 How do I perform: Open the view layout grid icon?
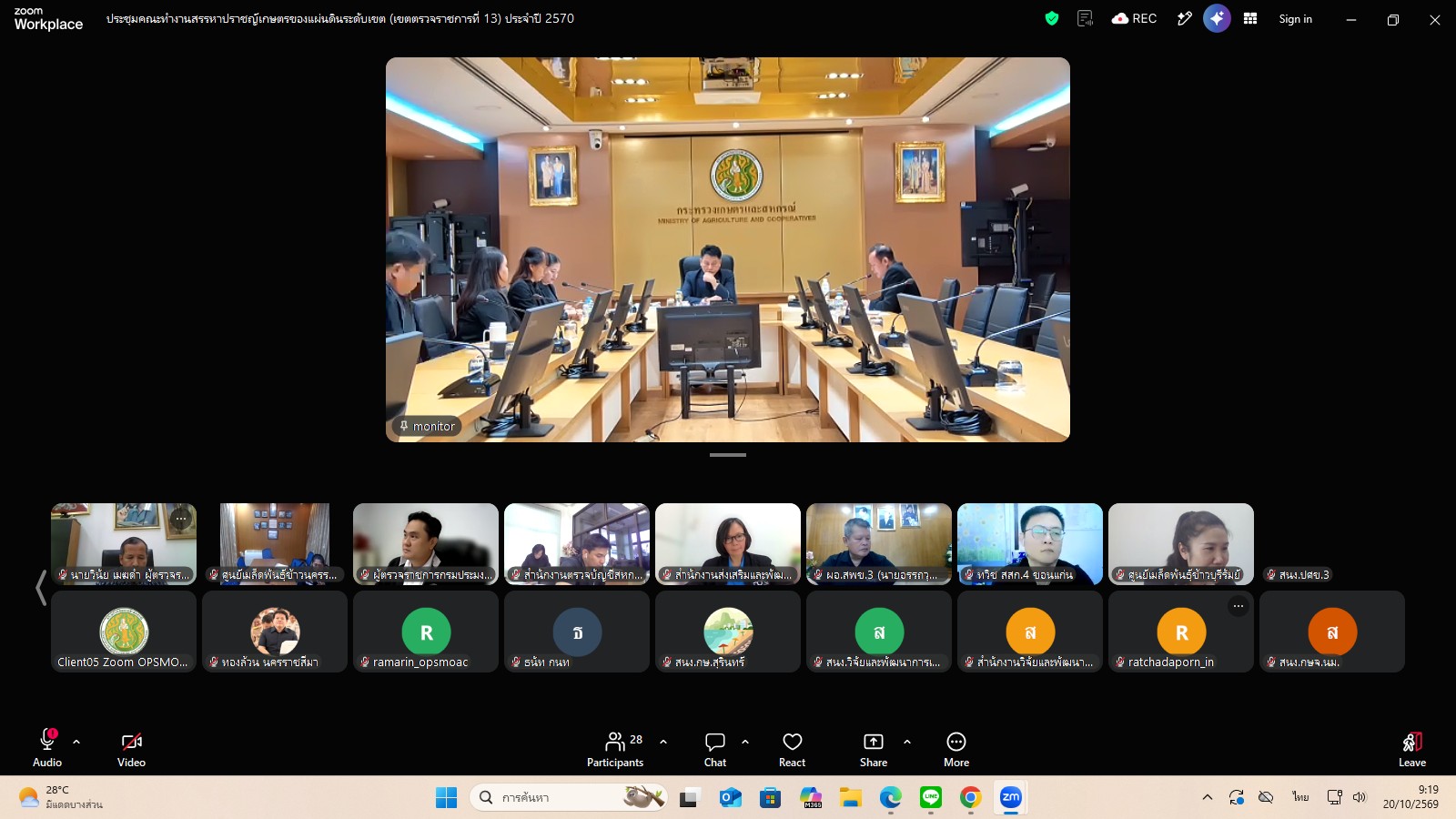[1250, 18]
